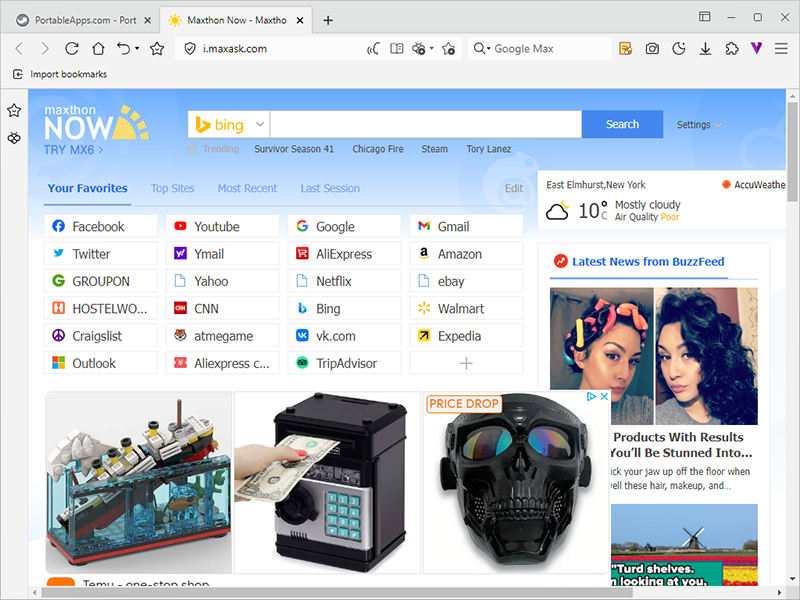
Task: Open the hamburger main menu
Action: [x=782, y=48]
